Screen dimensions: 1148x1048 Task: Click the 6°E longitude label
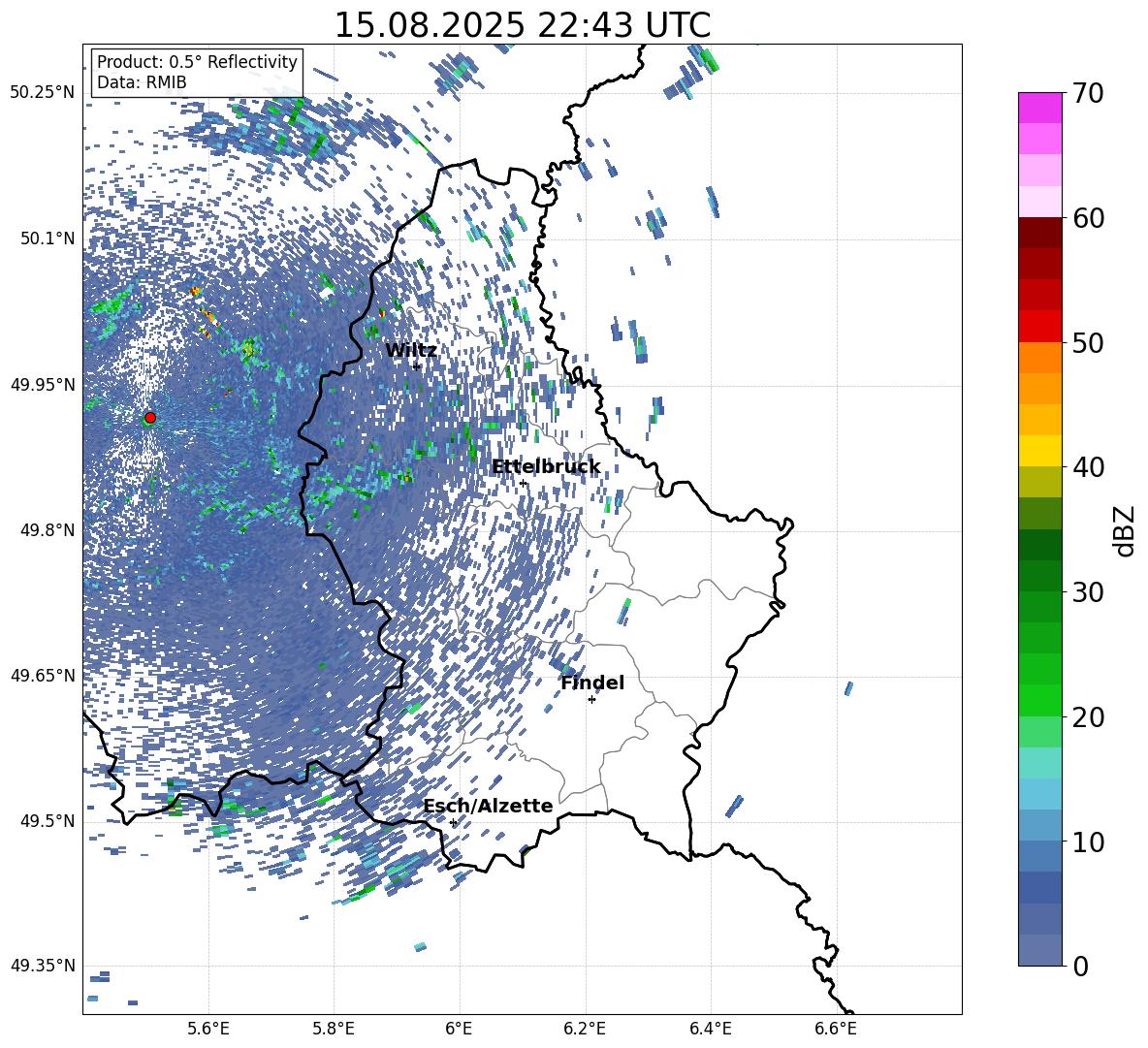(459, 1029)
